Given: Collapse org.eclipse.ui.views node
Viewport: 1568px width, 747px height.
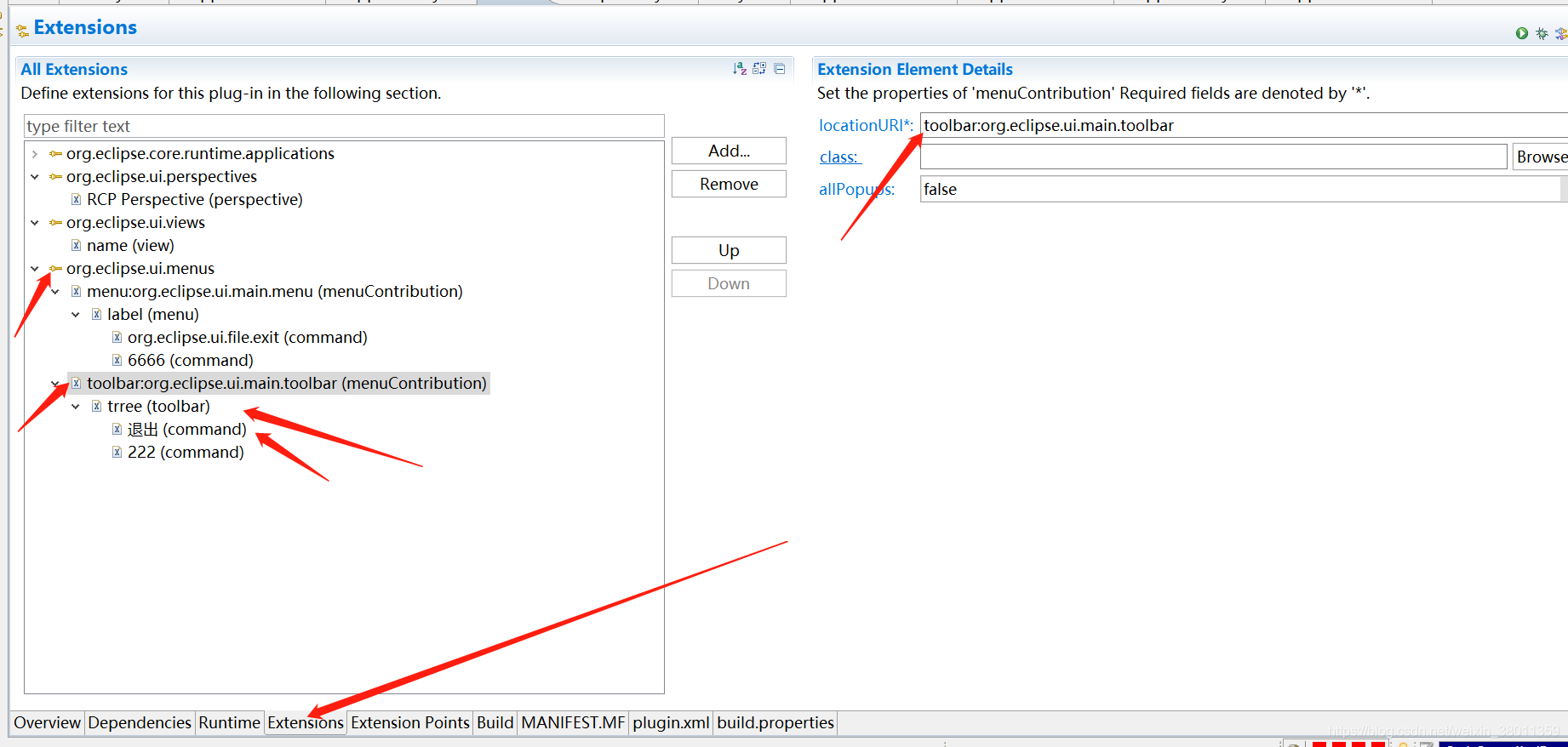Looking at the screenshot, I should [35, 223].
